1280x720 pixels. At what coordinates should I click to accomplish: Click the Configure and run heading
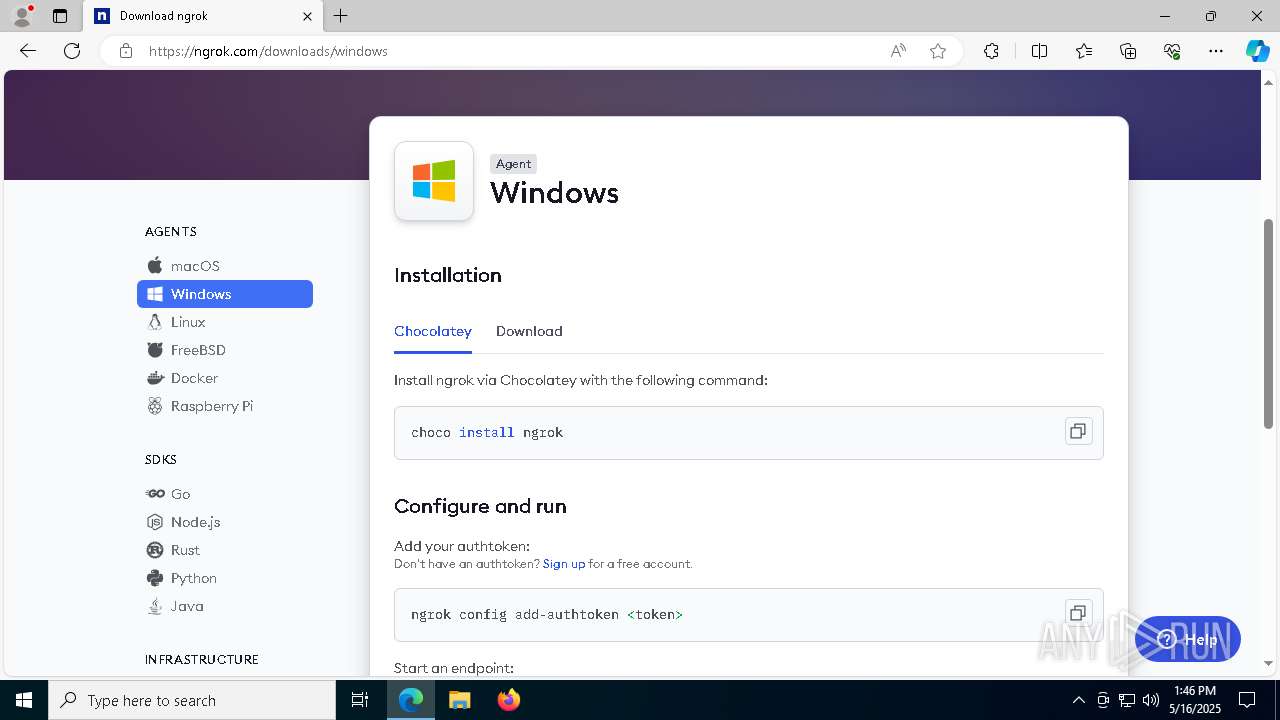click(x=480, y=506)
